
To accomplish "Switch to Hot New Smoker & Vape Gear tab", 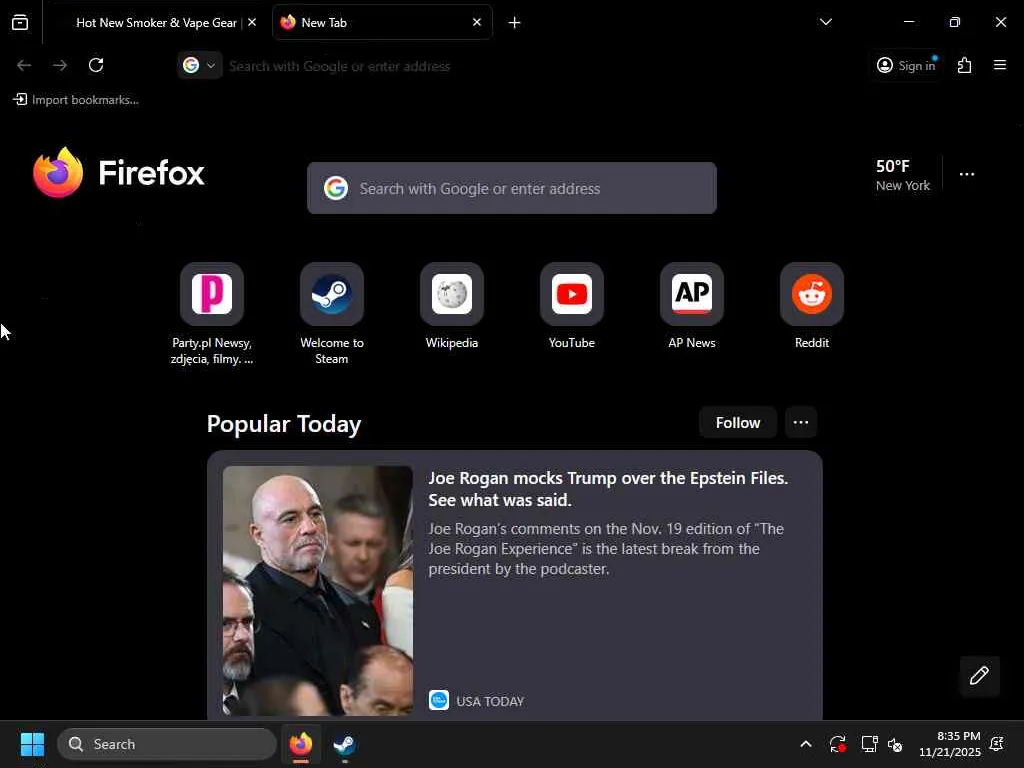I will pyautogui.click(x=155, y=22).
